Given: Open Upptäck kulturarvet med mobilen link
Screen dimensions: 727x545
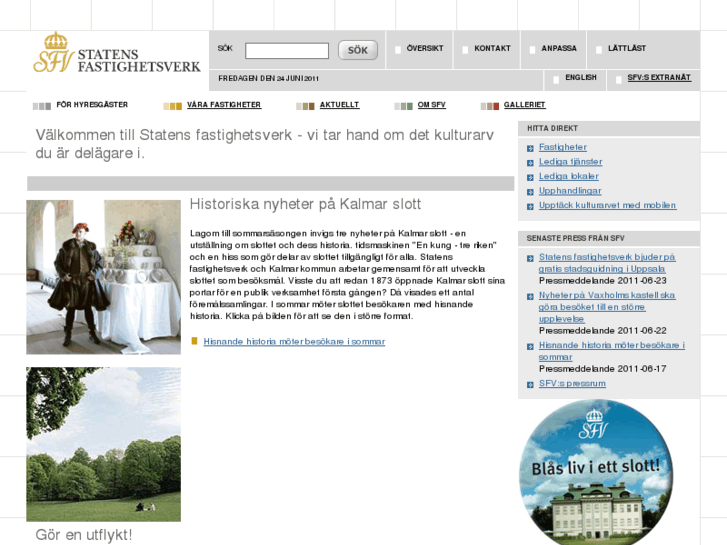Looking at the screenshot, I should [607, 205].
